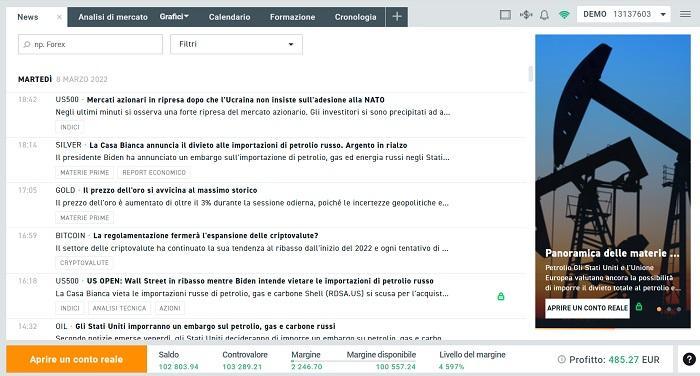Open the Filtri dropdown

(236, 44)
